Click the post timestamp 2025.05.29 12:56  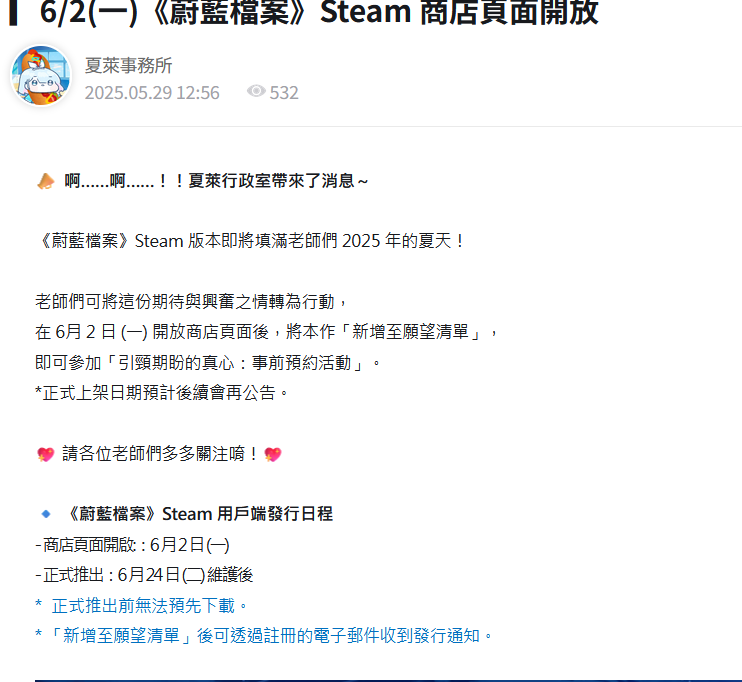click(152, 93)
